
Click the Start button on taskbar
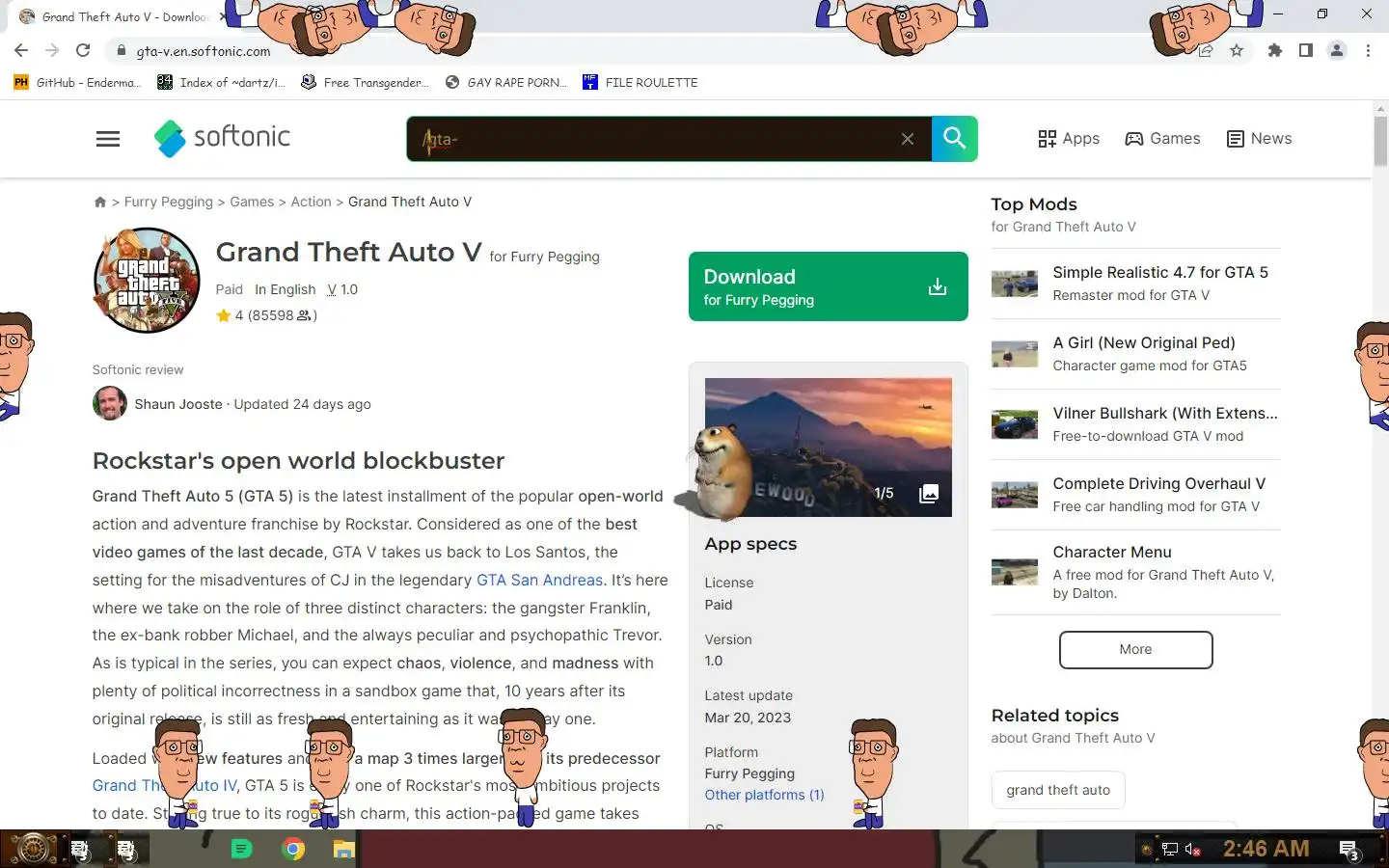click(32, 849)
